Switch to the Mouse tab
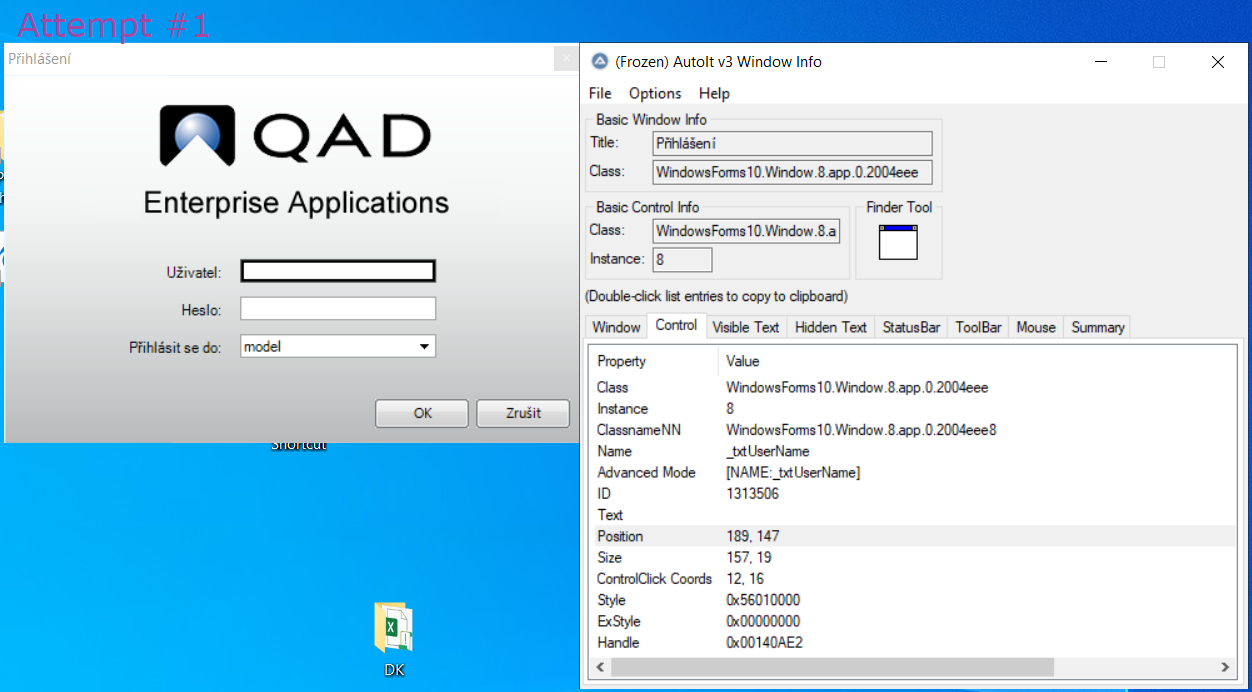 point(1036,327)
